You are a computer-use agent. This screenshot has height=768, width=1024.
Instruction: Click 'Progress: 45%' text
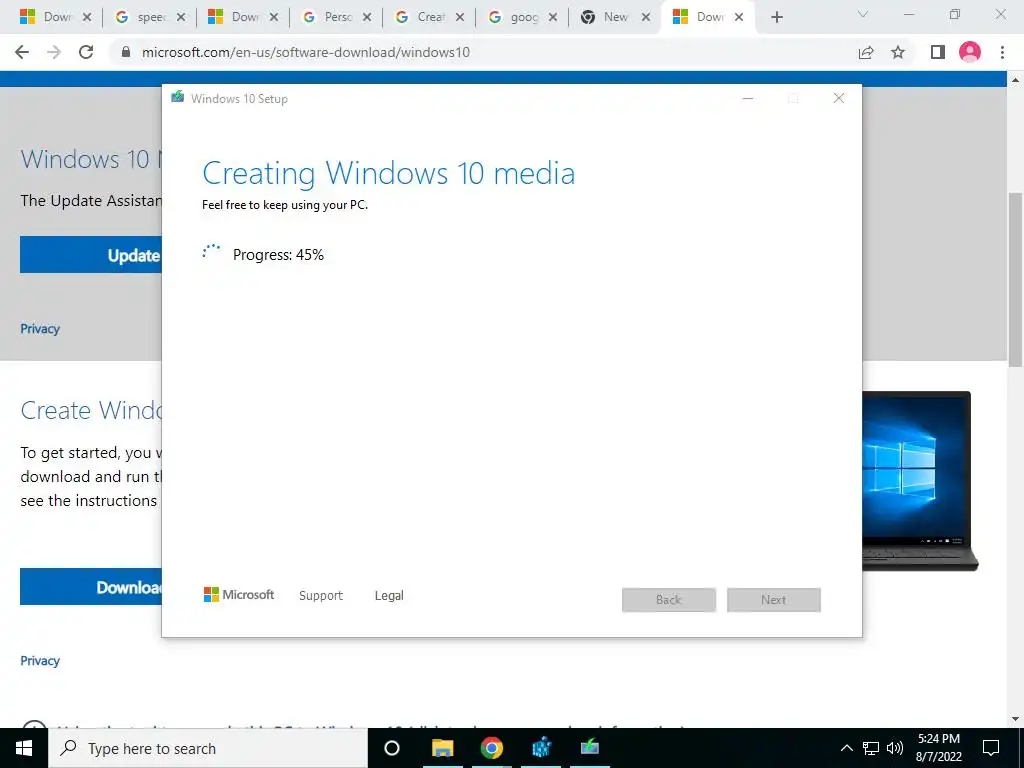click(278, 255)
